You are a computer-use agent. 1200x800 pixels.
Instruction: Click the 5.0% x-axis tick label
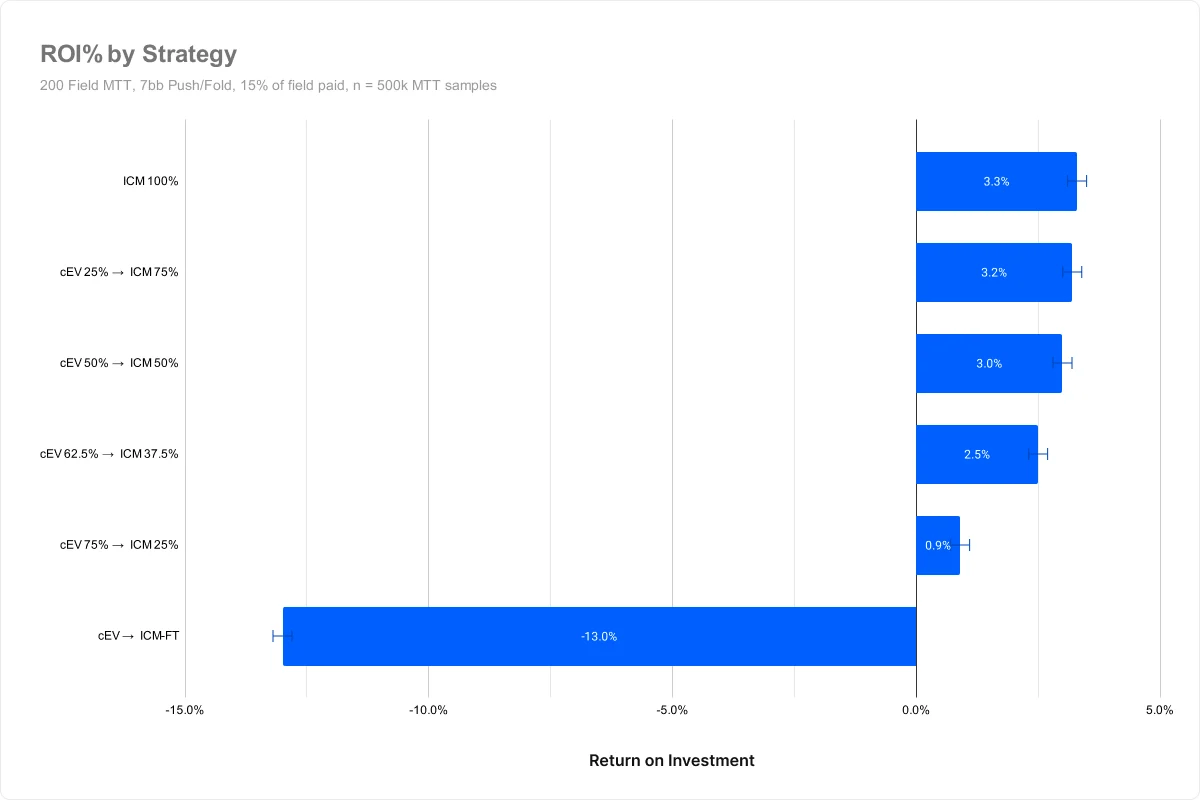click(1160, 710)
